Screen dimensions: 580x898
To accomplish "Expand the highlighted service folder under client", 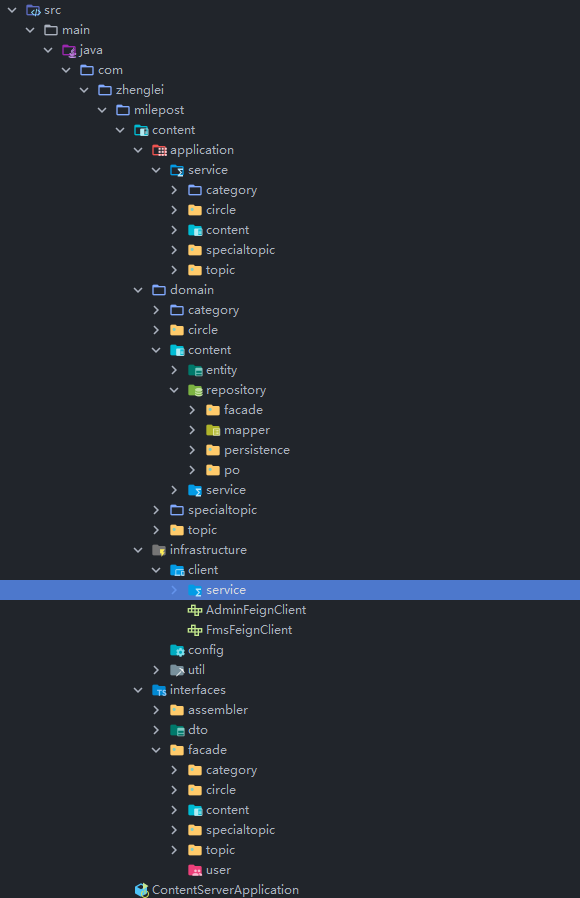I will pyautogui.click(x=174, y=590).
